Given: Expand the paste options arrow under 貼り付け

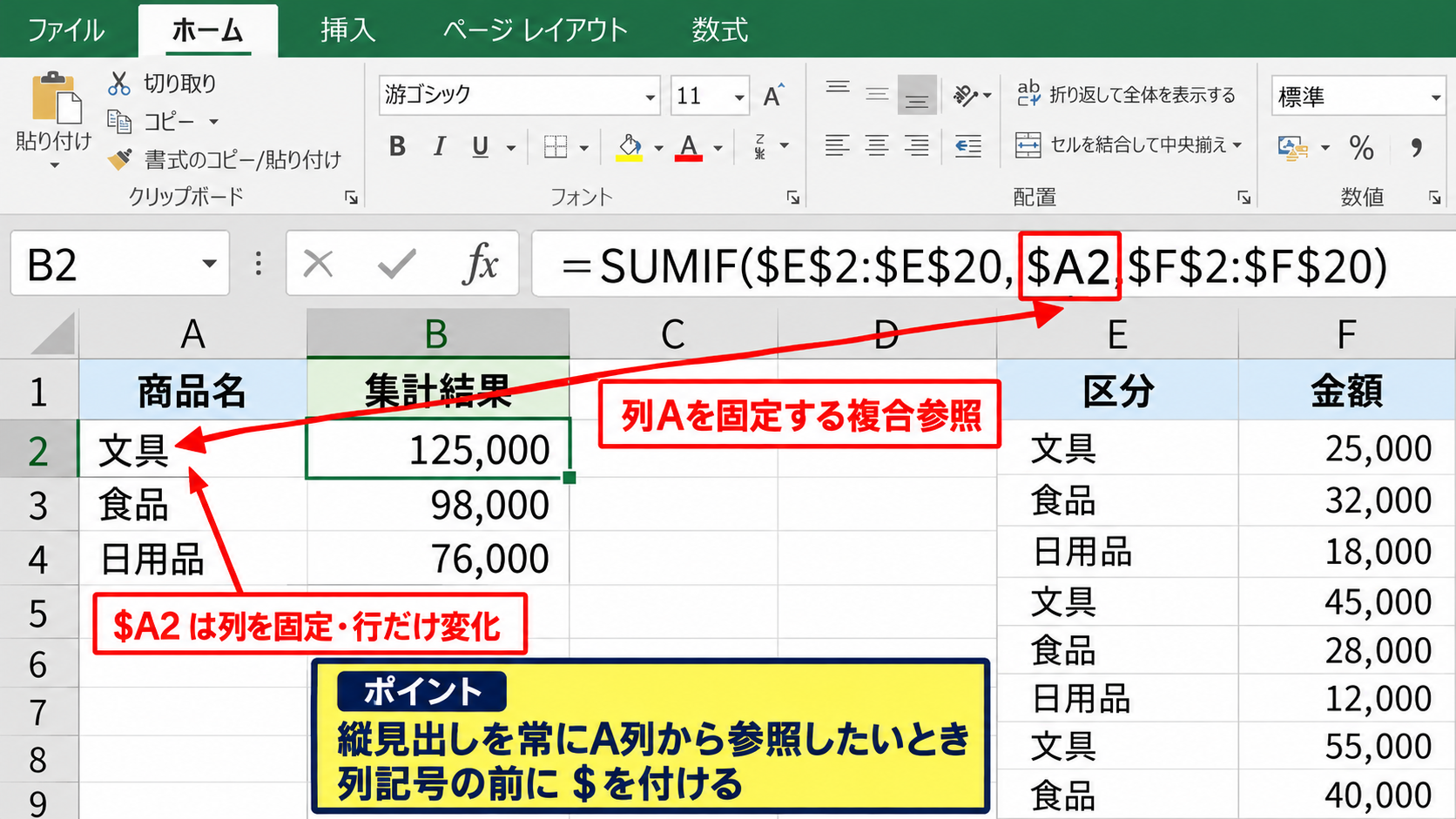Looking at the screenshot, I should click(54, 164).
